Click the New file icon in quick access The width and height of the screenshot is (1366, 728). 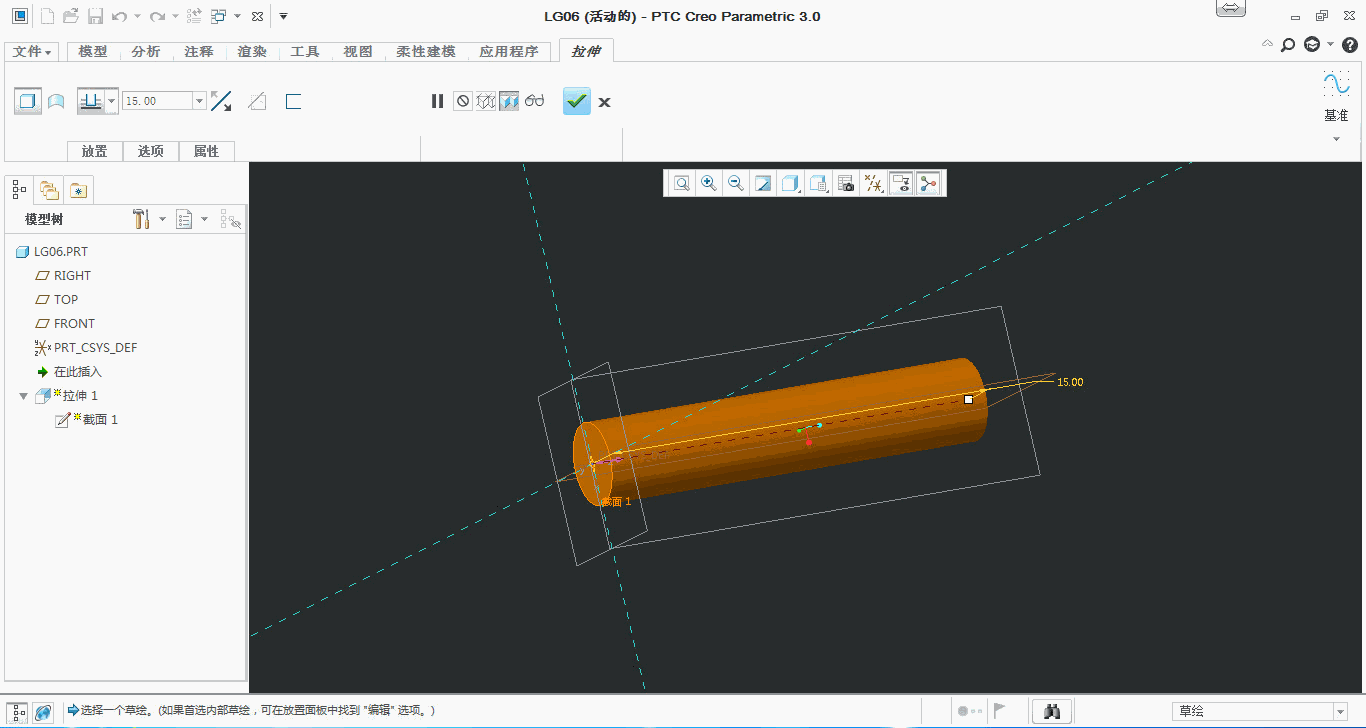pos(46,16)
